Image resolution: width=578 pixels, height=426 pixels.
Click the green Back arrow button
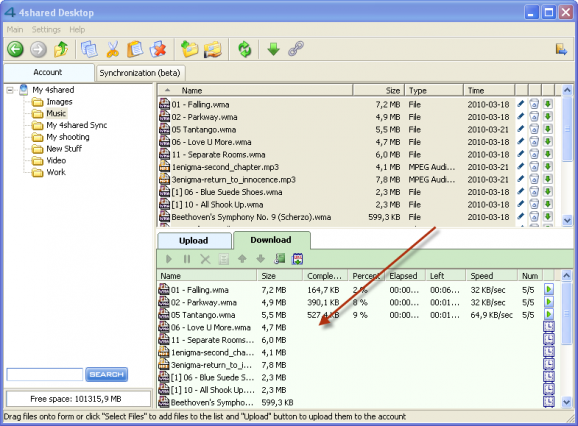pyautogui.click(x=15, y=49)
